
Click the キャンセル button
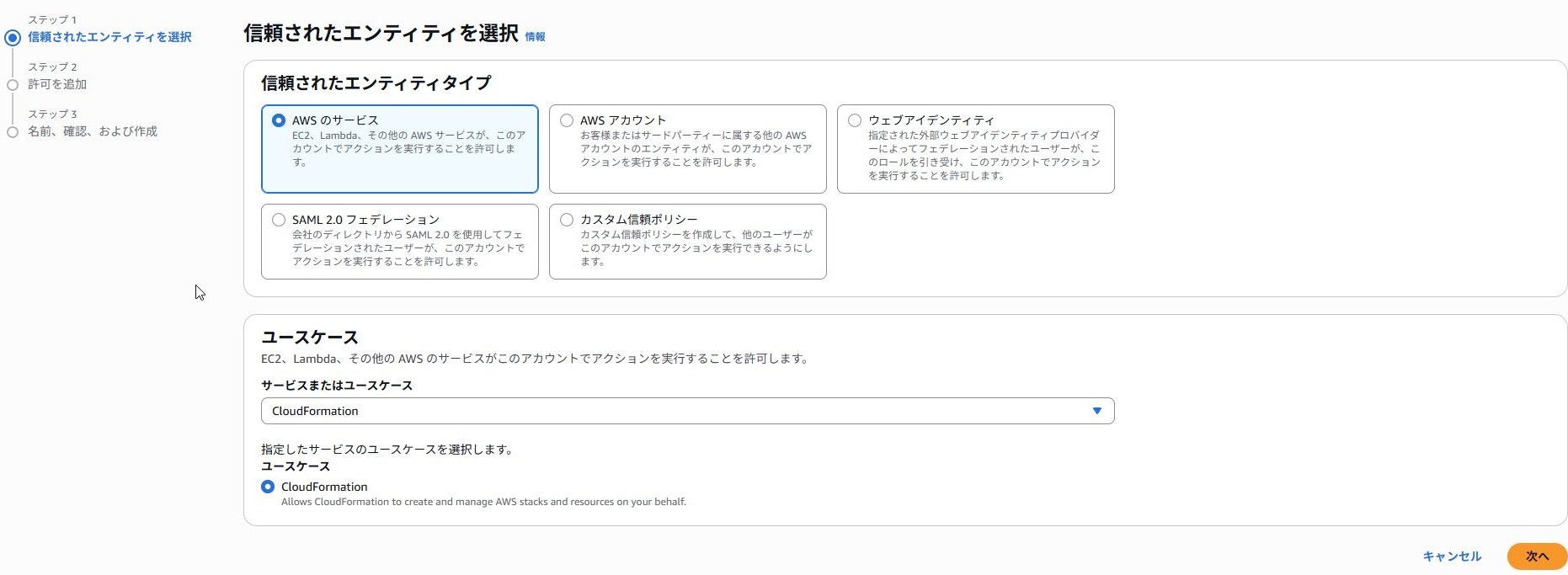[x=1452, y=556]
